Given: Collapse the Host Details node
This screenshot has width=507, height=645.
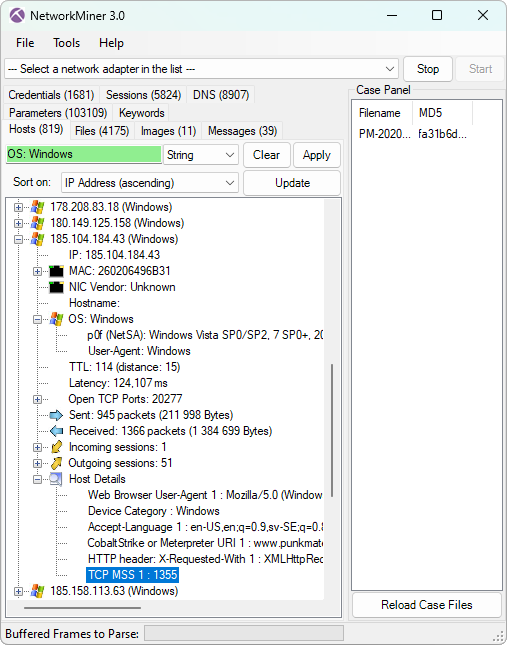Looking at the screenshot, I should (37, 479).
